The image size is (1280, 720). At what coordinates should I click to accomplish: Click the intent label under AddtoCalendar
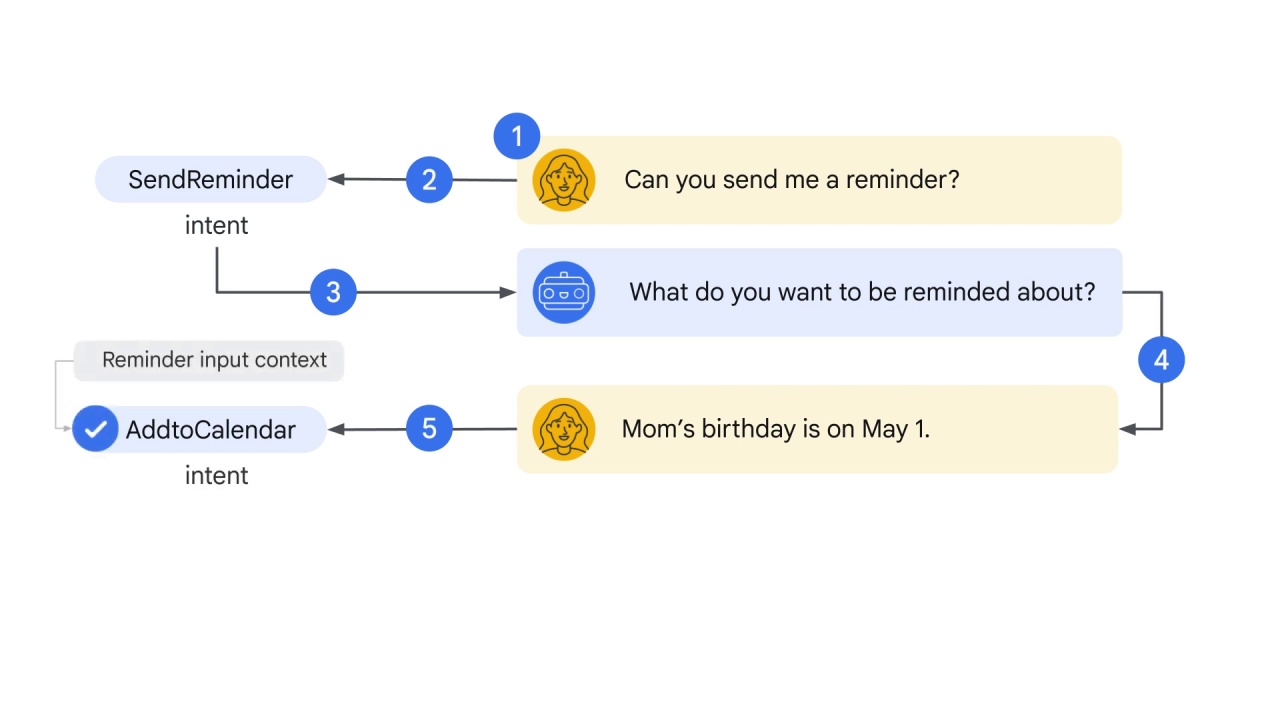tap(216, 476)
